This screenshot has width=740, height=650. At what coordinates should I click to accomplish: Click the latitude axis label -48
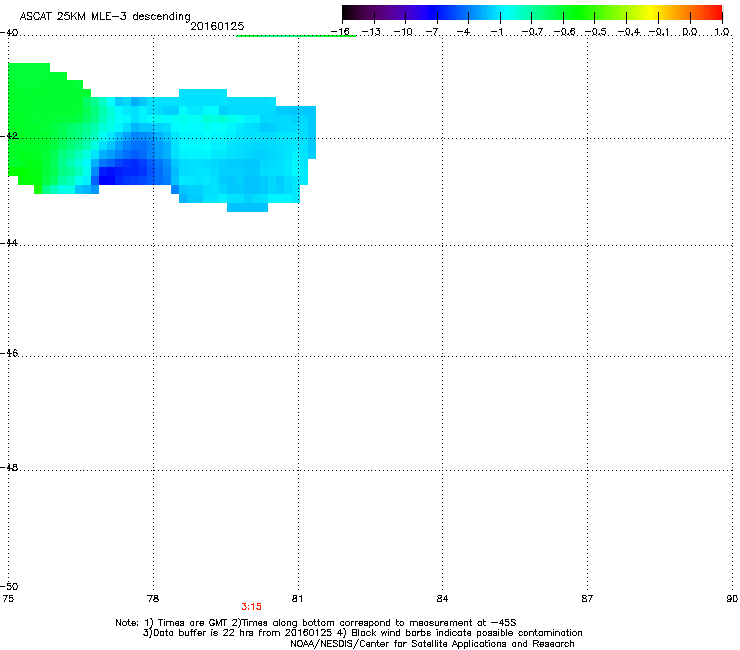[x=9, y=467]
